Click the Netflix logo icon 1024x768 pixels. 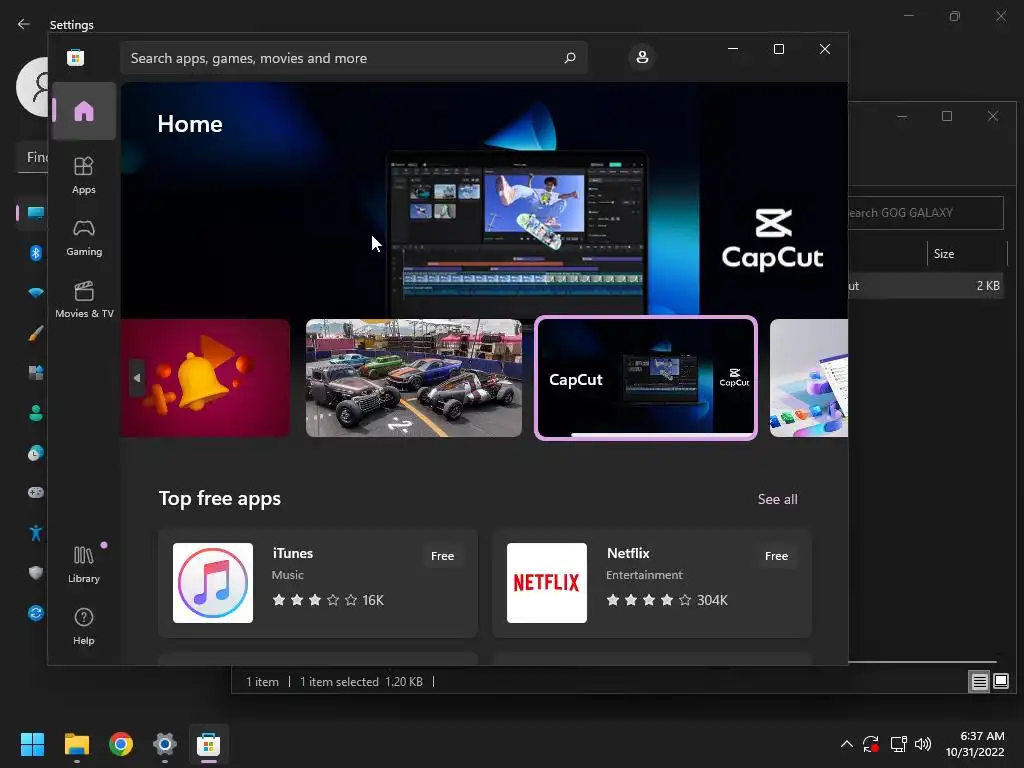pos(547,583)
